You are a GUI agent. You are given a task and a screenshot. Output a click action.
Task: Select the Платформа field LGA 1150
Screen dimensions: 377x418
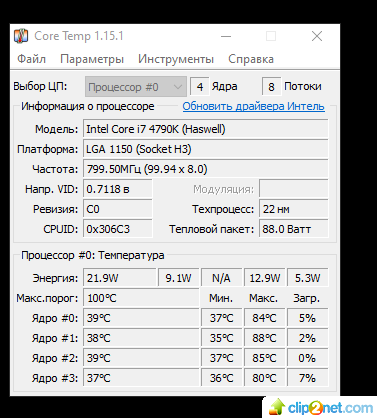click(x=206, y=149)
